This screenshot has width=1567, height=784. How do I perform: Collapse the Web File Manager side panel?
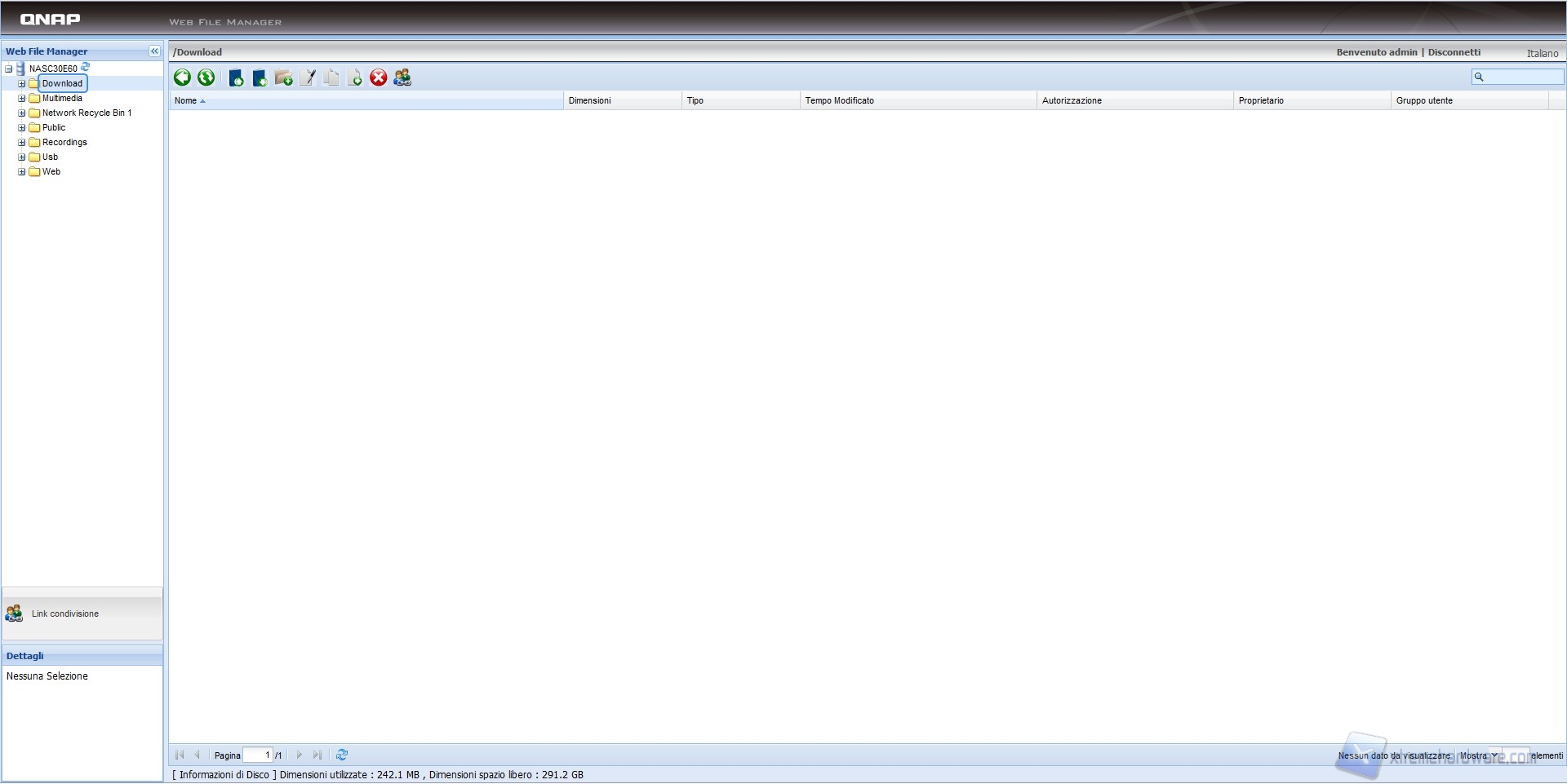point(154,51)
